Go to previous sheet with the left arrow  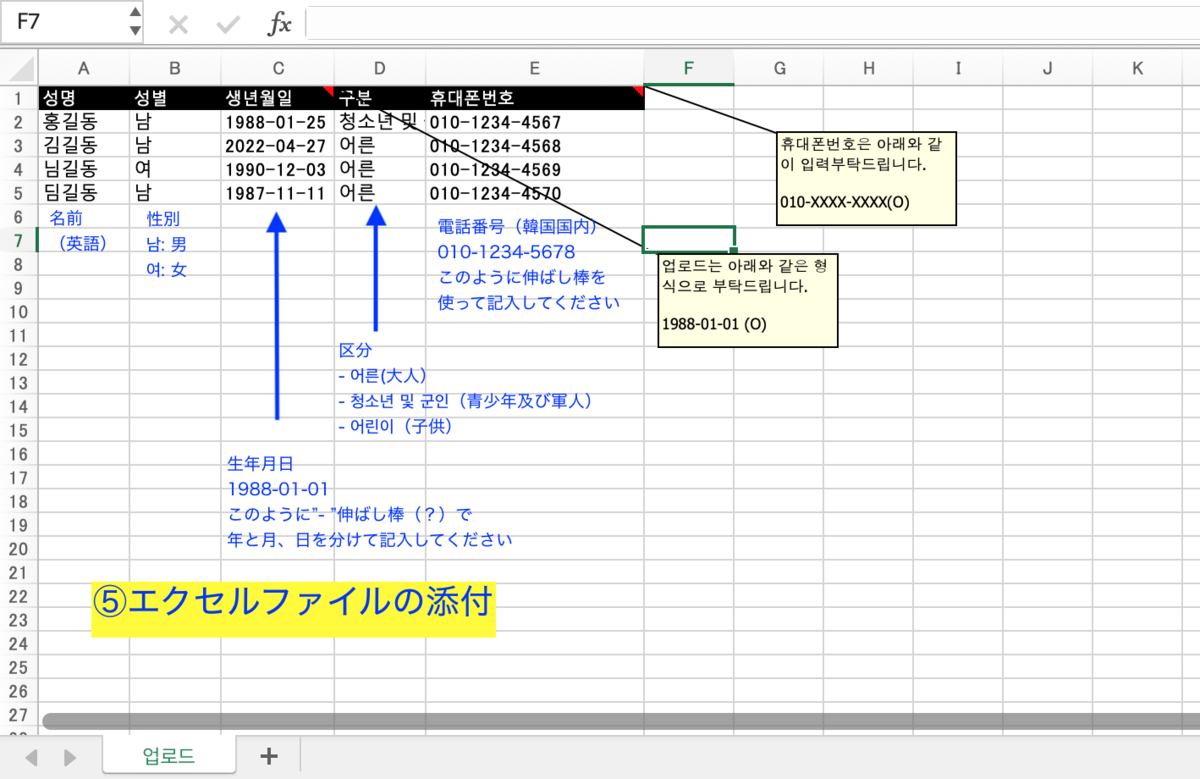[33, 757]
